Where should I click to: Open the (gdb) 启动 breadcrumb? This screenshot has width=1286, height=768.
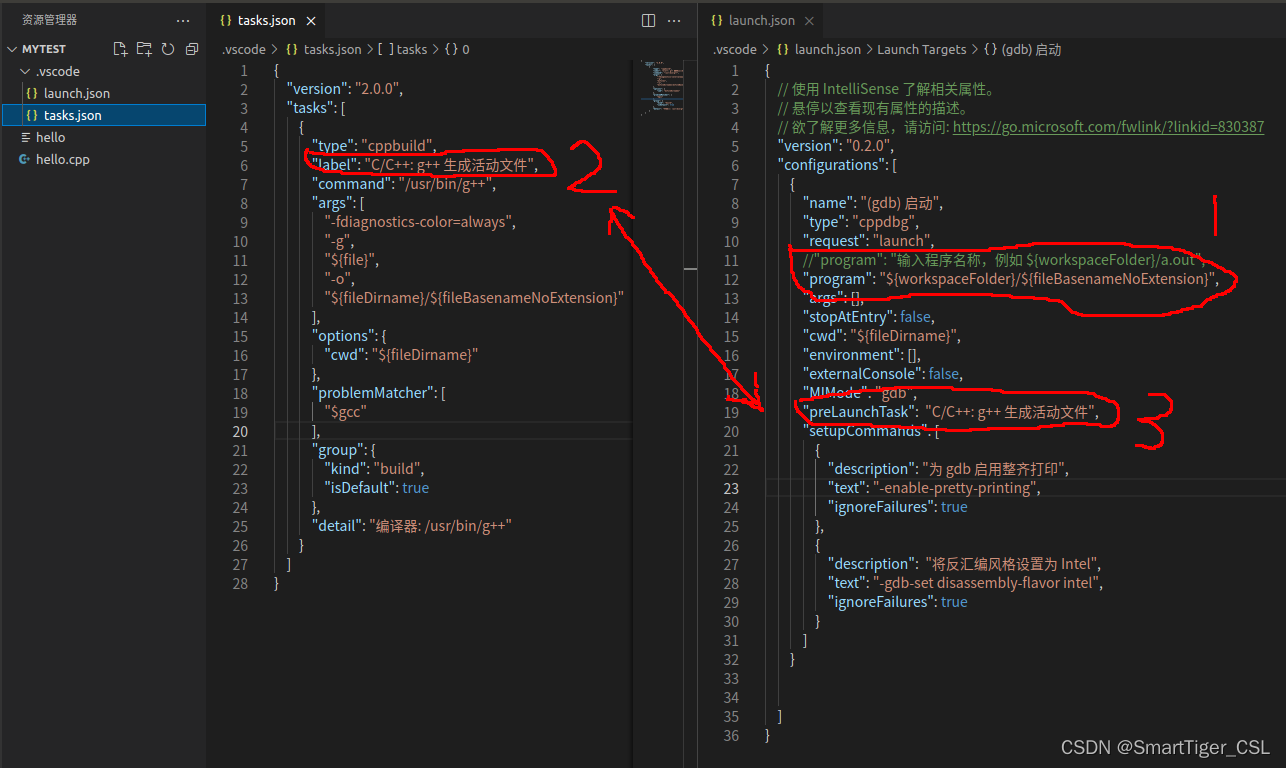[1022, 49]
